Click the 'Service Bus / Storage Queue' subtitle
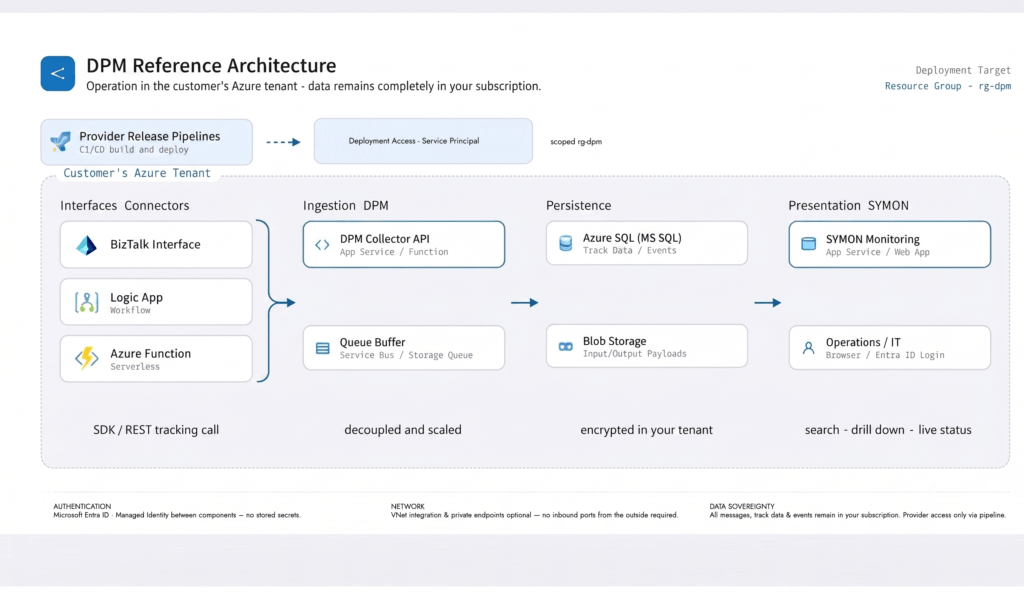This screenshot has width=1024, height=592. (406, 355)
